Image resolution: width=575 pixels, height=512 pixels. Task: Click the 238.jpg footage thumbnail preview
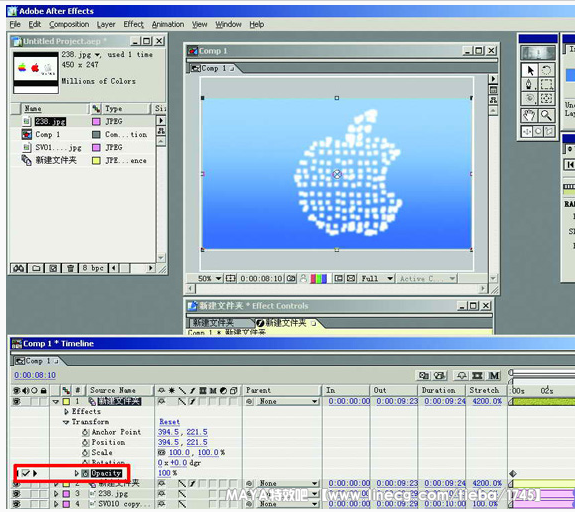tap(36, 72)
